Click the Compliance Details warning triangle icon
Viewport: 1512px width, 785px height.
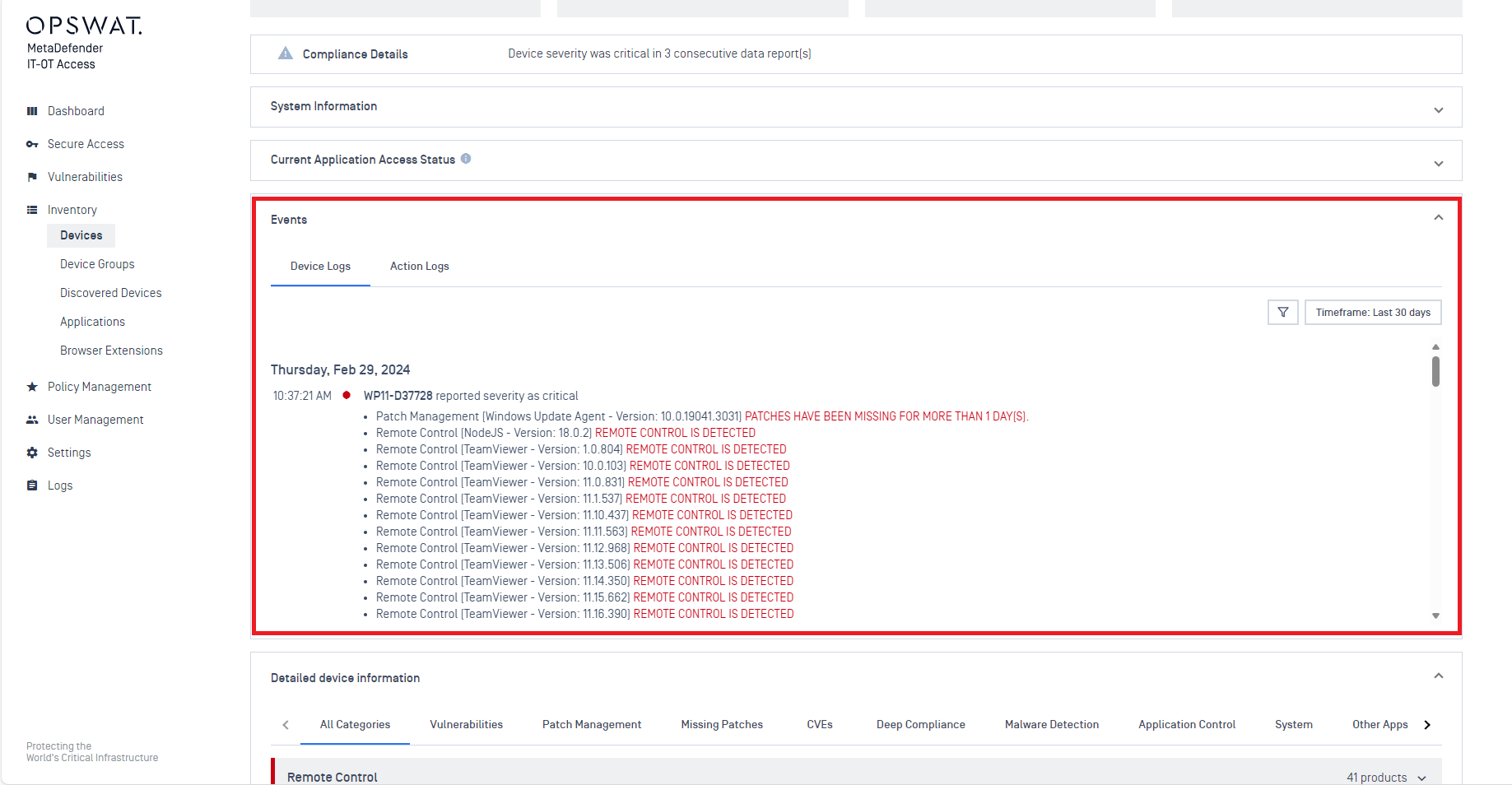click(x=286, y=53)
